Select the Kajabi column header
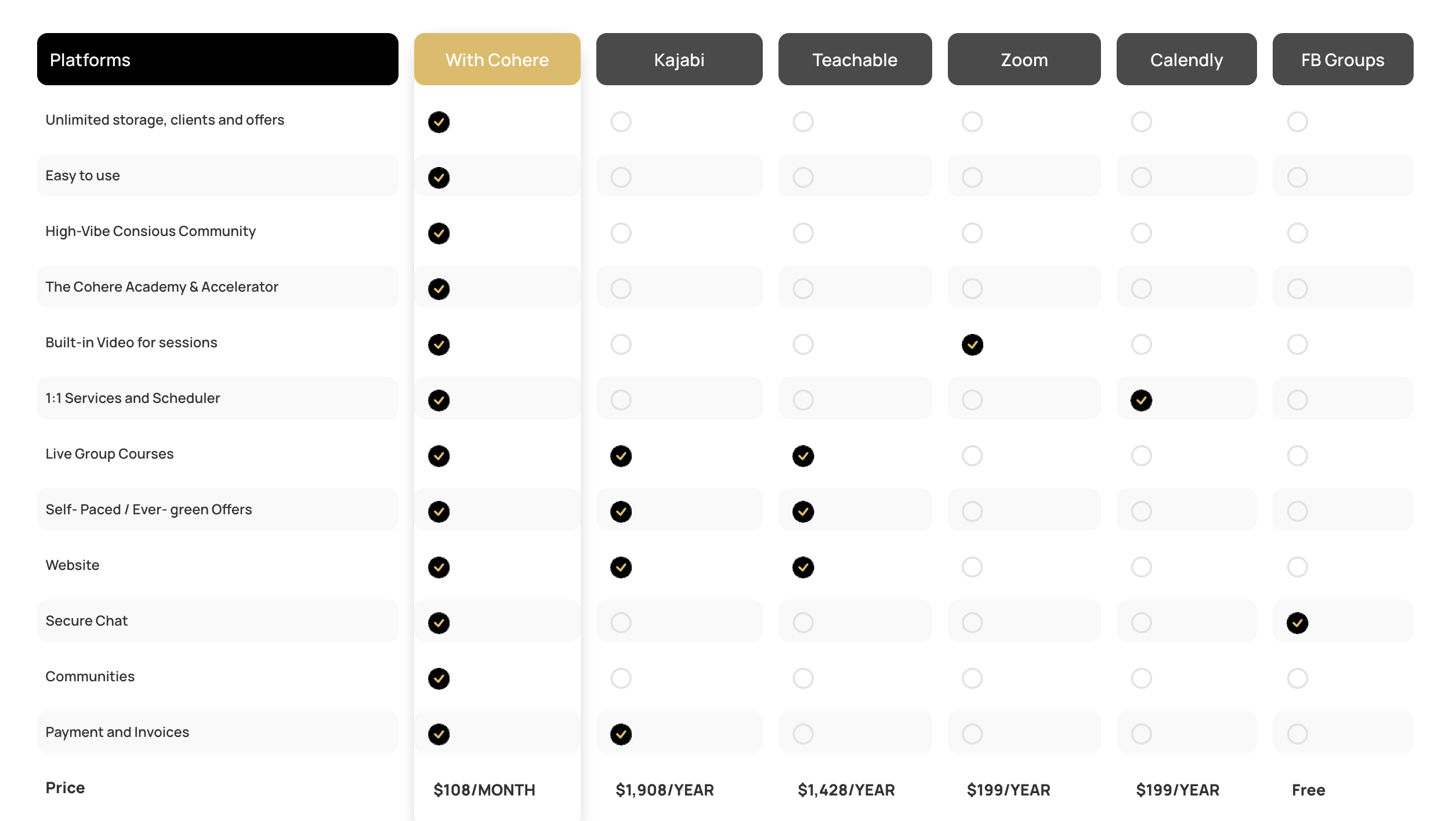The height and width of the screenshot is (821, 1456). click(679, 59)
